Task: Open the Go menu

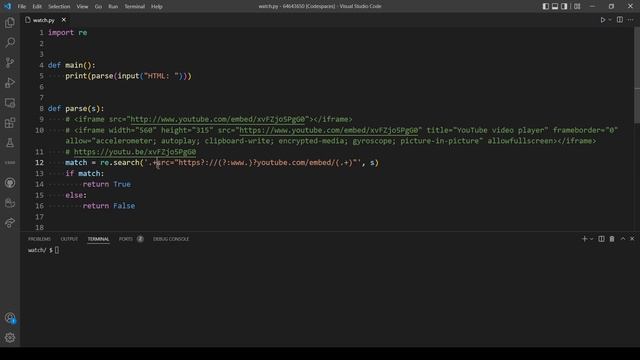Action: [98, 7]
